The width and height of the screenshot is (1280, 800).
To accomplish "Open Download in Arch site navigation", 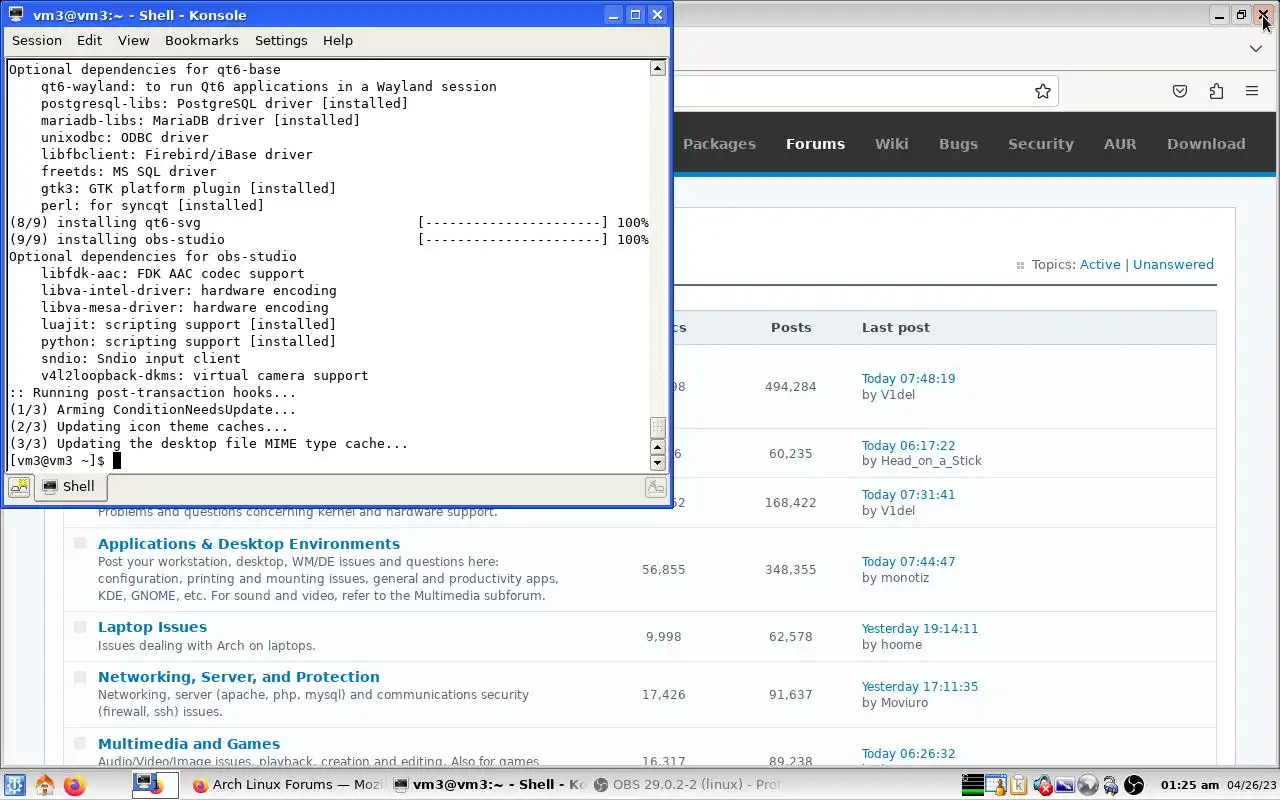I will pyautogui.click(x=1206, y=144).
